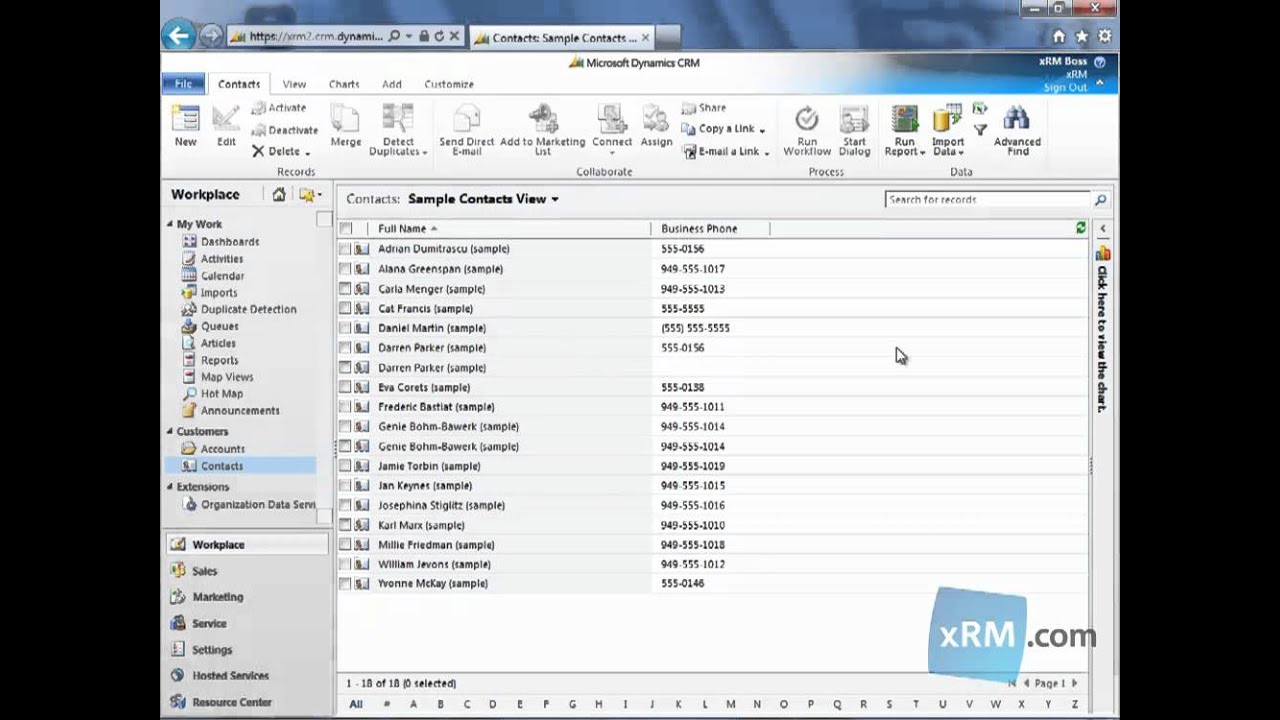Image resolution: width=1280 pixels, height=720 pixels.
Task: Check the box for Karl Marx (sample)
Action: (345, 525)
